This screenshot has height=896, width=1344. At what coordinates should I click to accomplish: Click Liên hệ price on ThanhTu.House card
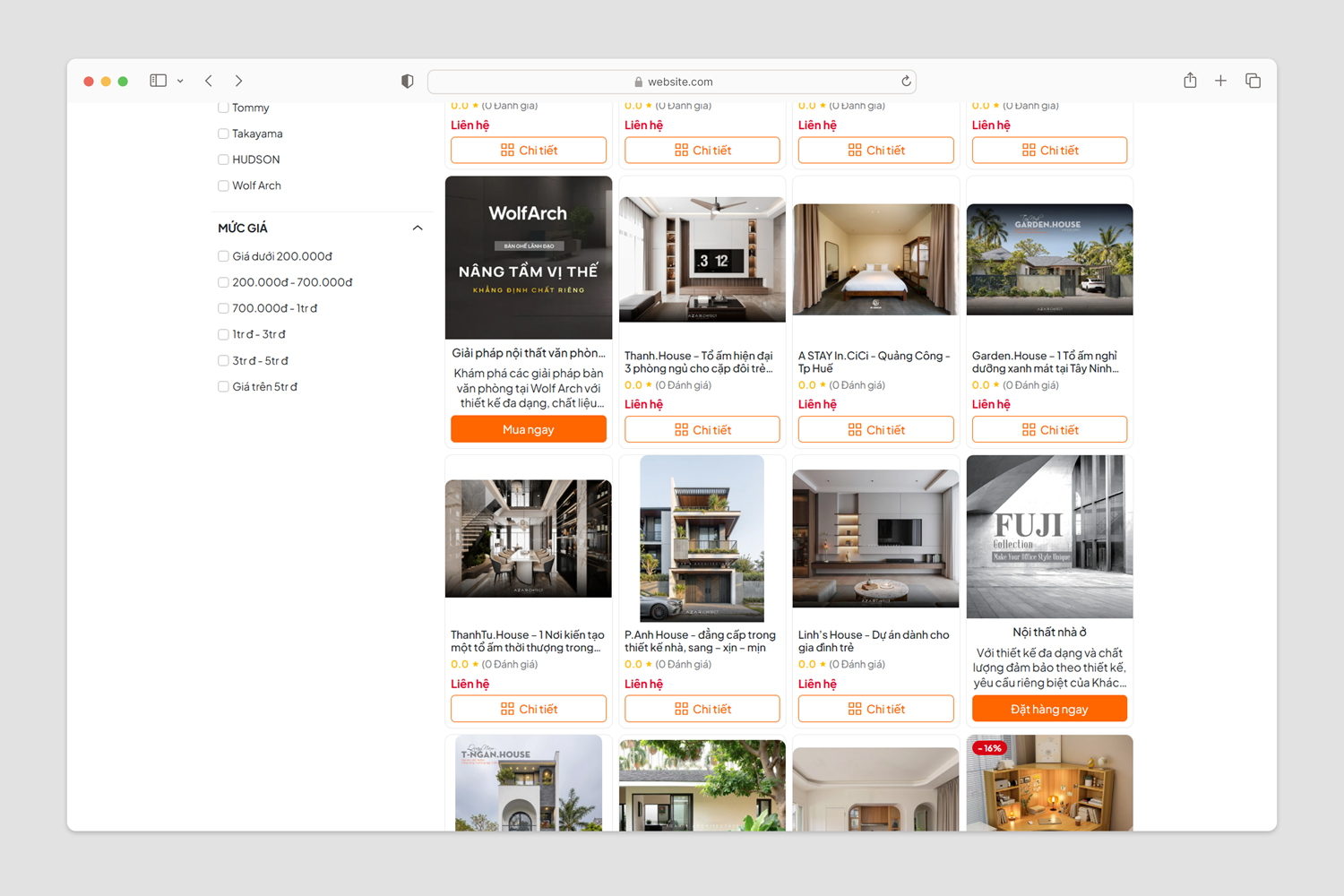(470, 684)
